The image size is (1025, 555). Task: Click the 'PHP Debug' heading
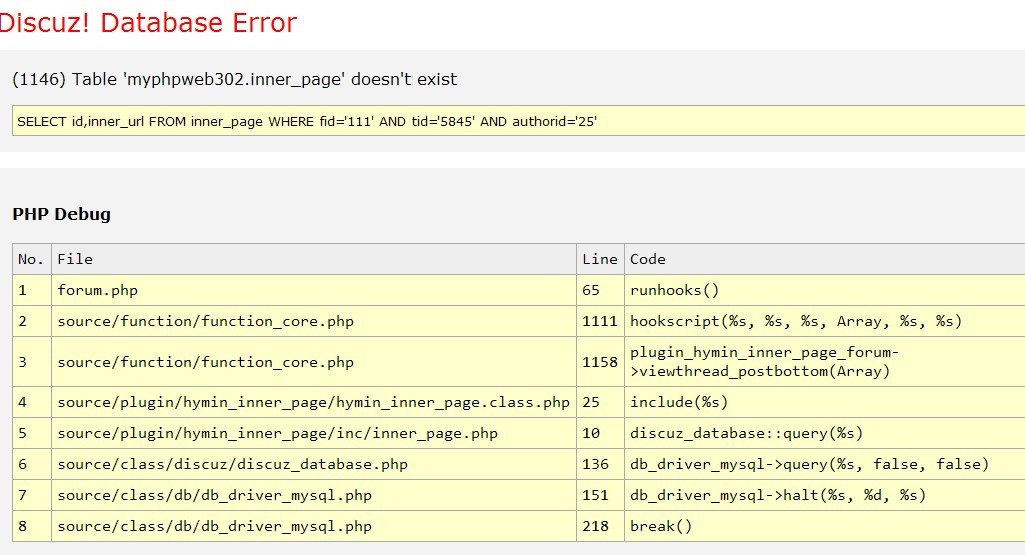coord(61,214)
